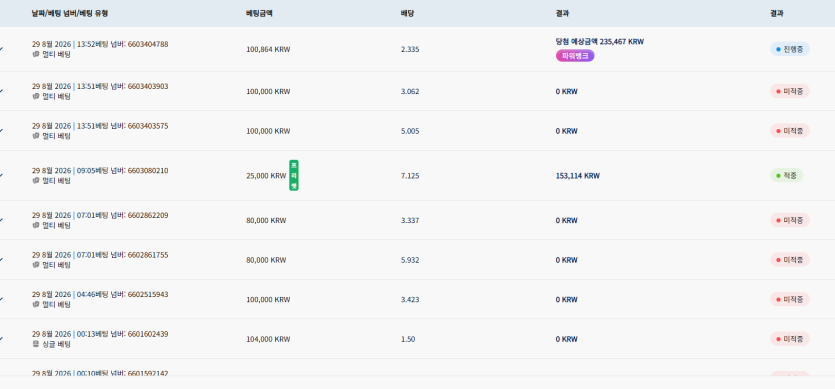Click the odds value 7.125
835x389 pixels.
click(410, 176)
